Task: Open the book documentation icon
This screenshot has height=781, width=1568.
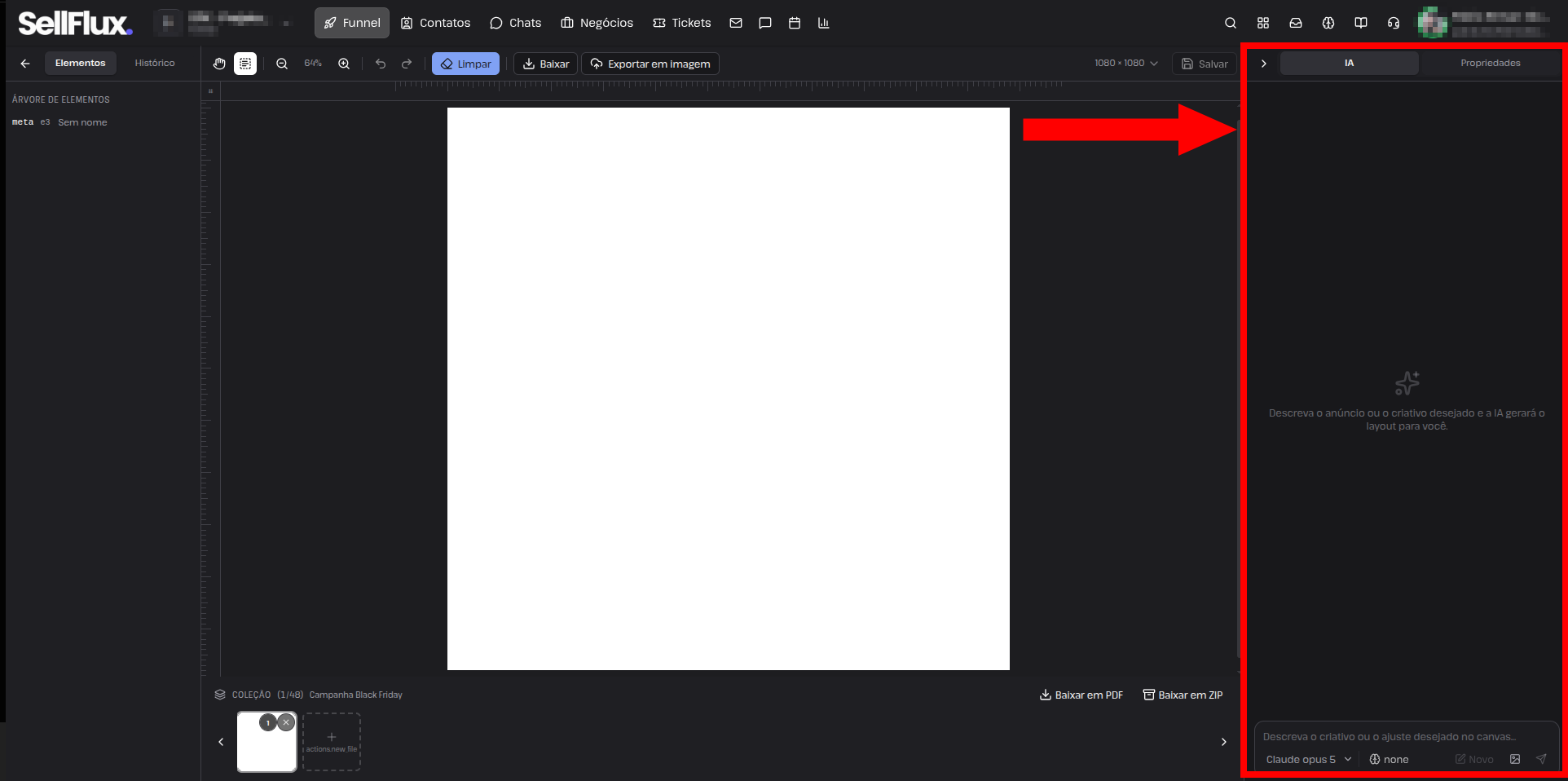Action: (x=1361, y=23)
